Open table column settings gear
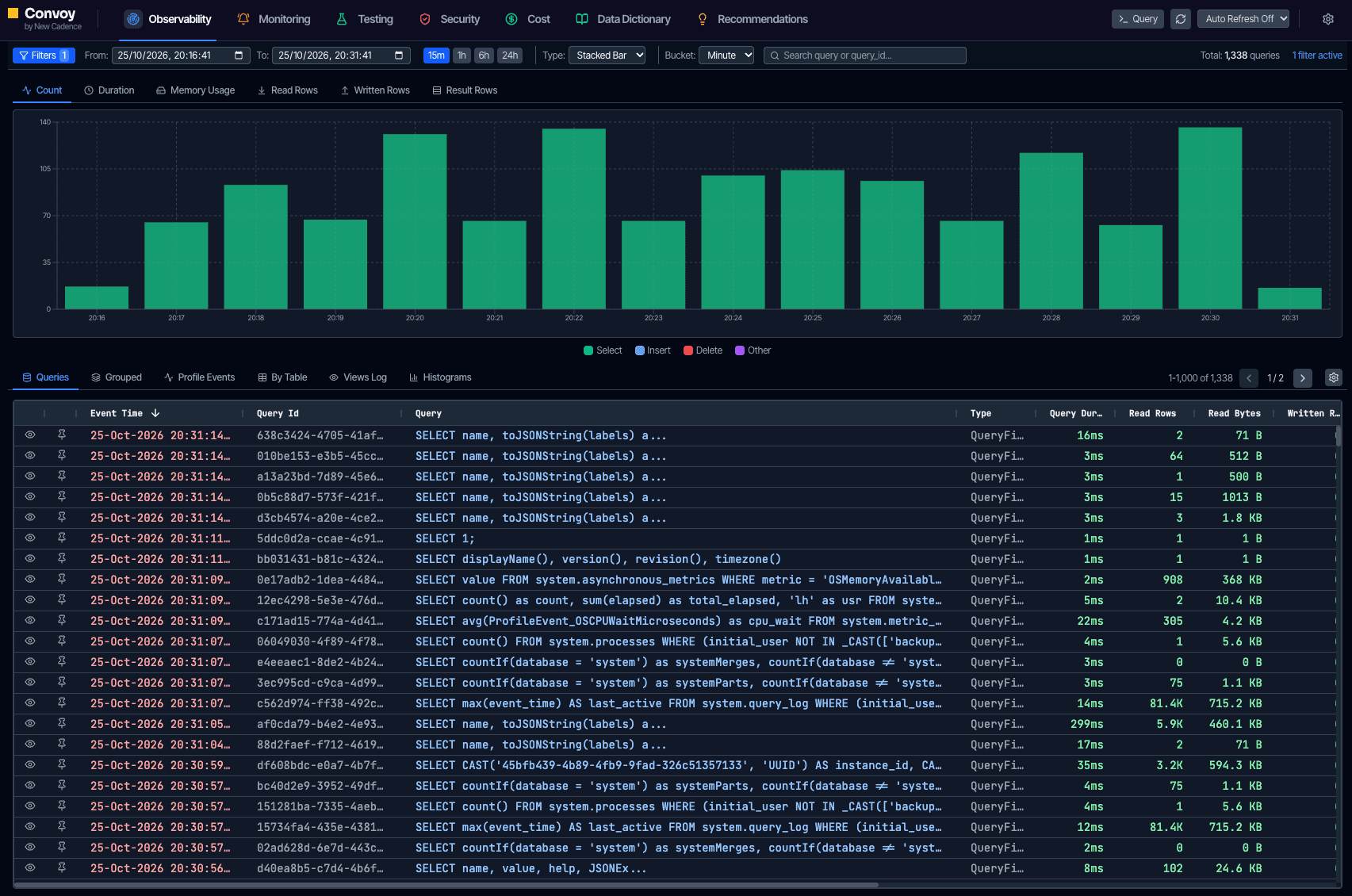Screen dimensions: 1352x896 [1334, 378]
